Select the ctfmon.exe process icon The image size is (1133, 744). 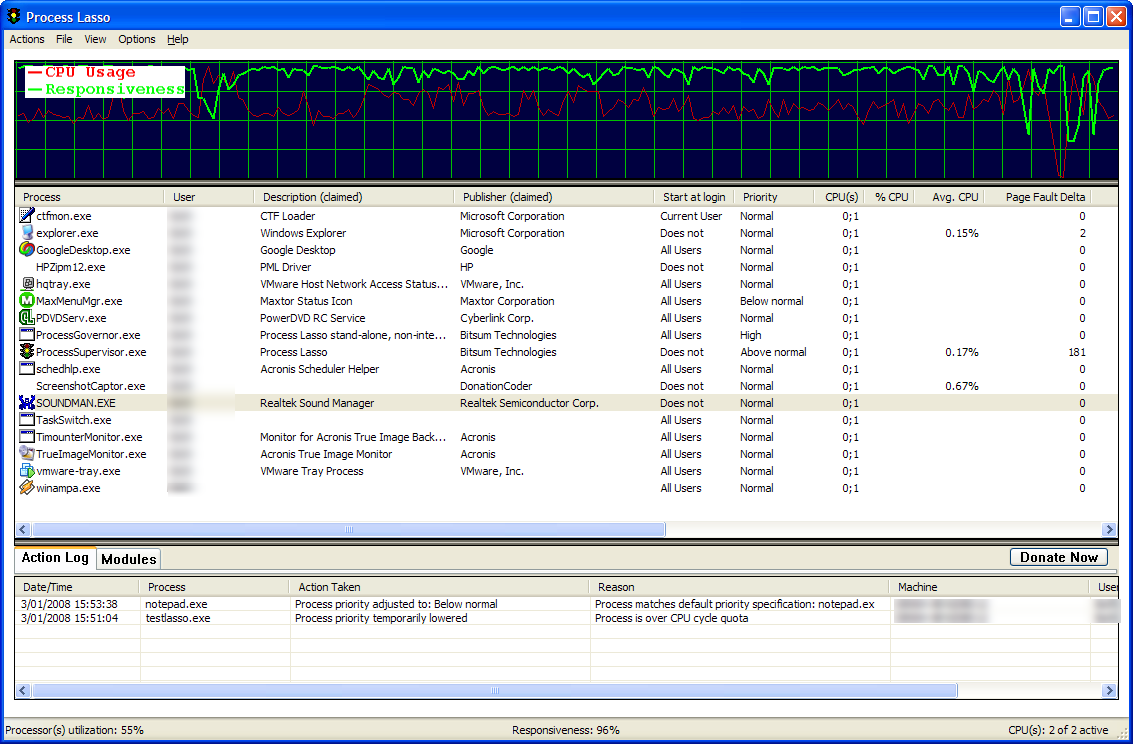(27, 215)
